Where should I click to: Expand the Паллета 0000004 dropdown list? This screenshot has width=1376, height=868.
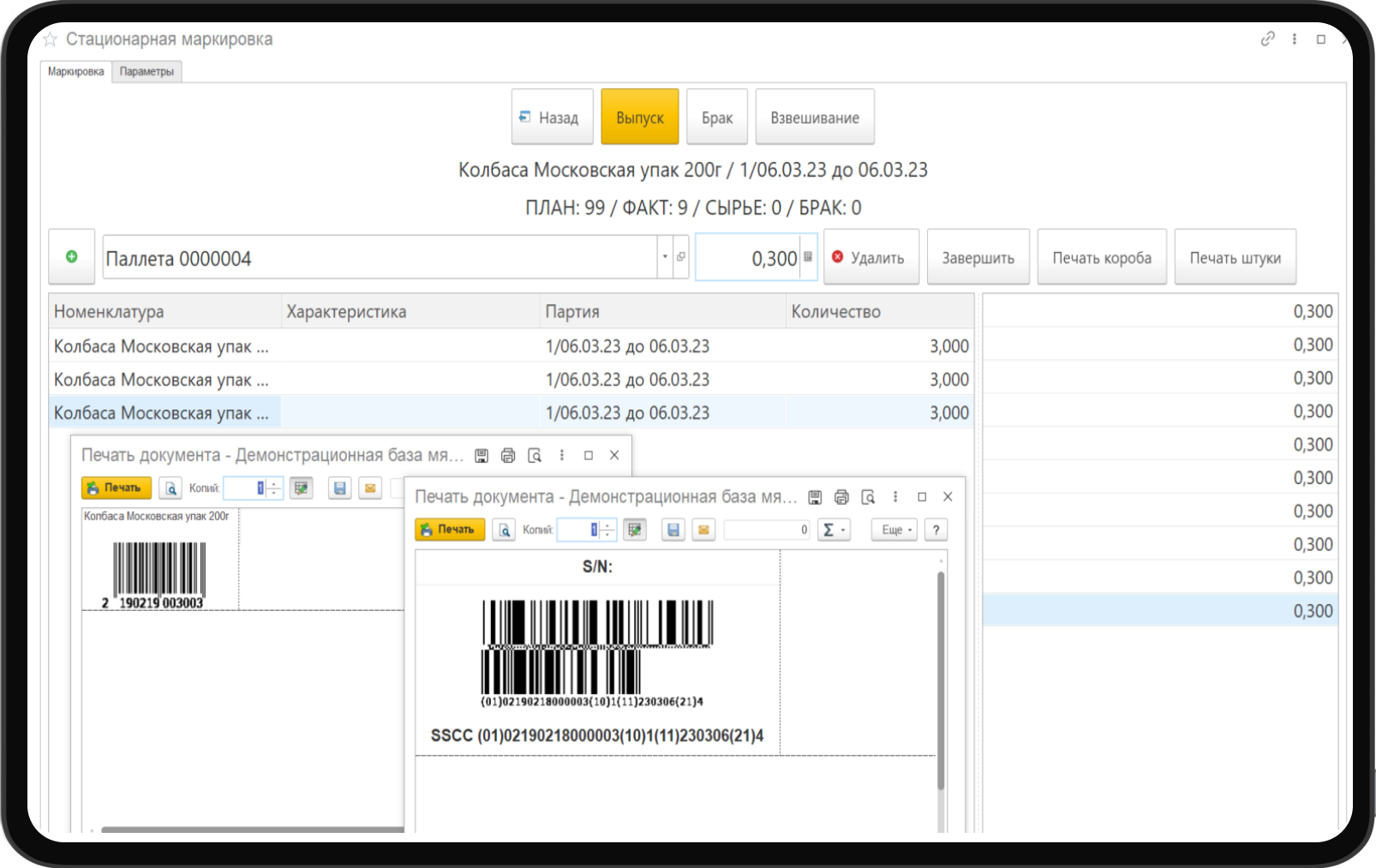pos(665,257)
